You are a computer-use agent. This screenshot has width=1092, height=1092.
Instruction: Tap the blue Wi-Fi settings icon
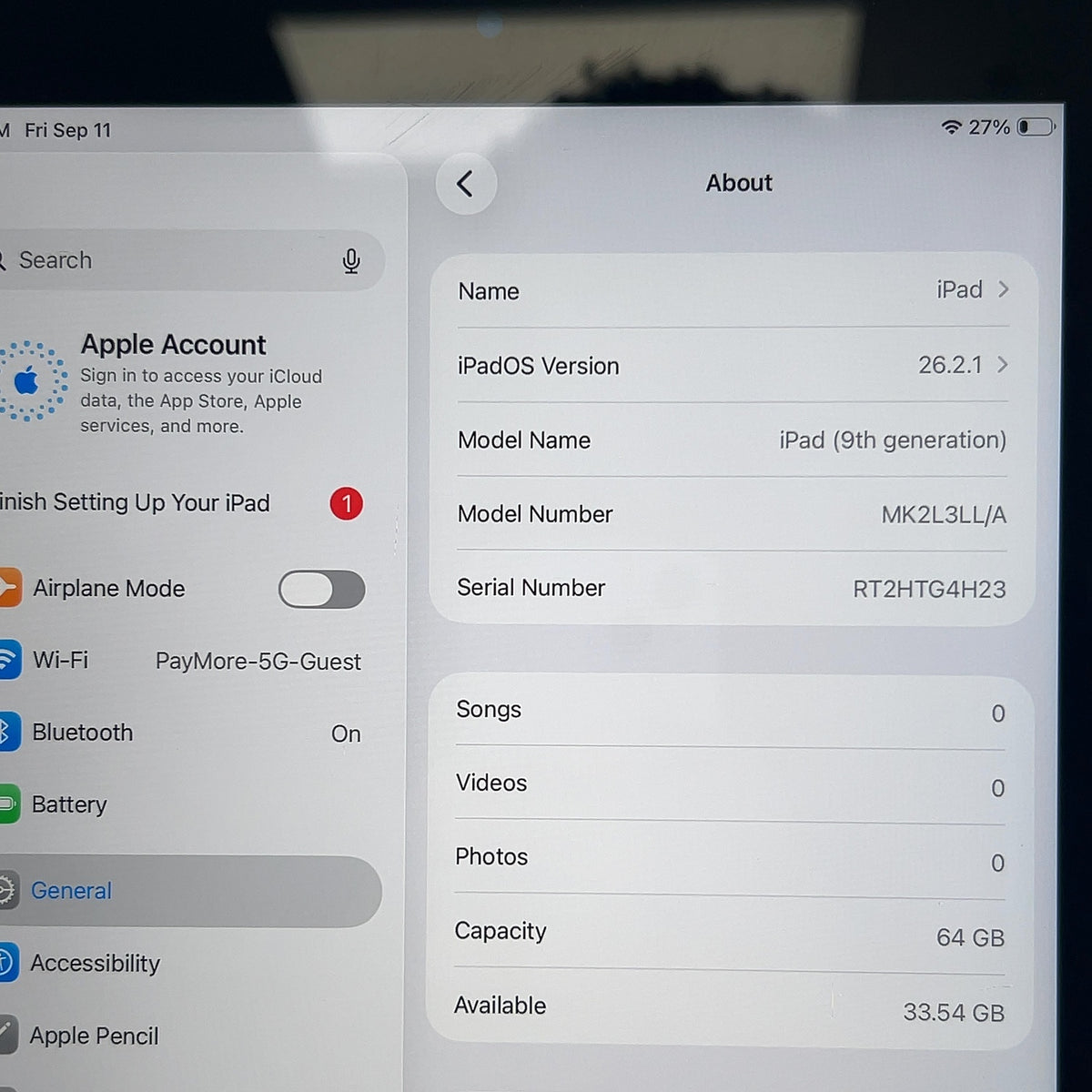pyautogui.click(x=8, y=660)
